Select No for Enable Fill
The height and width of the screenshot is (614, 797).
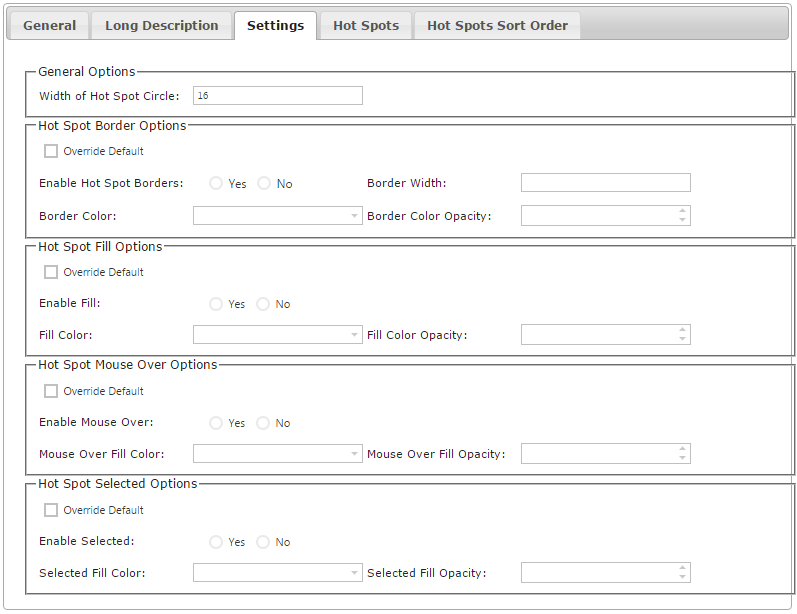click(263, 304)
